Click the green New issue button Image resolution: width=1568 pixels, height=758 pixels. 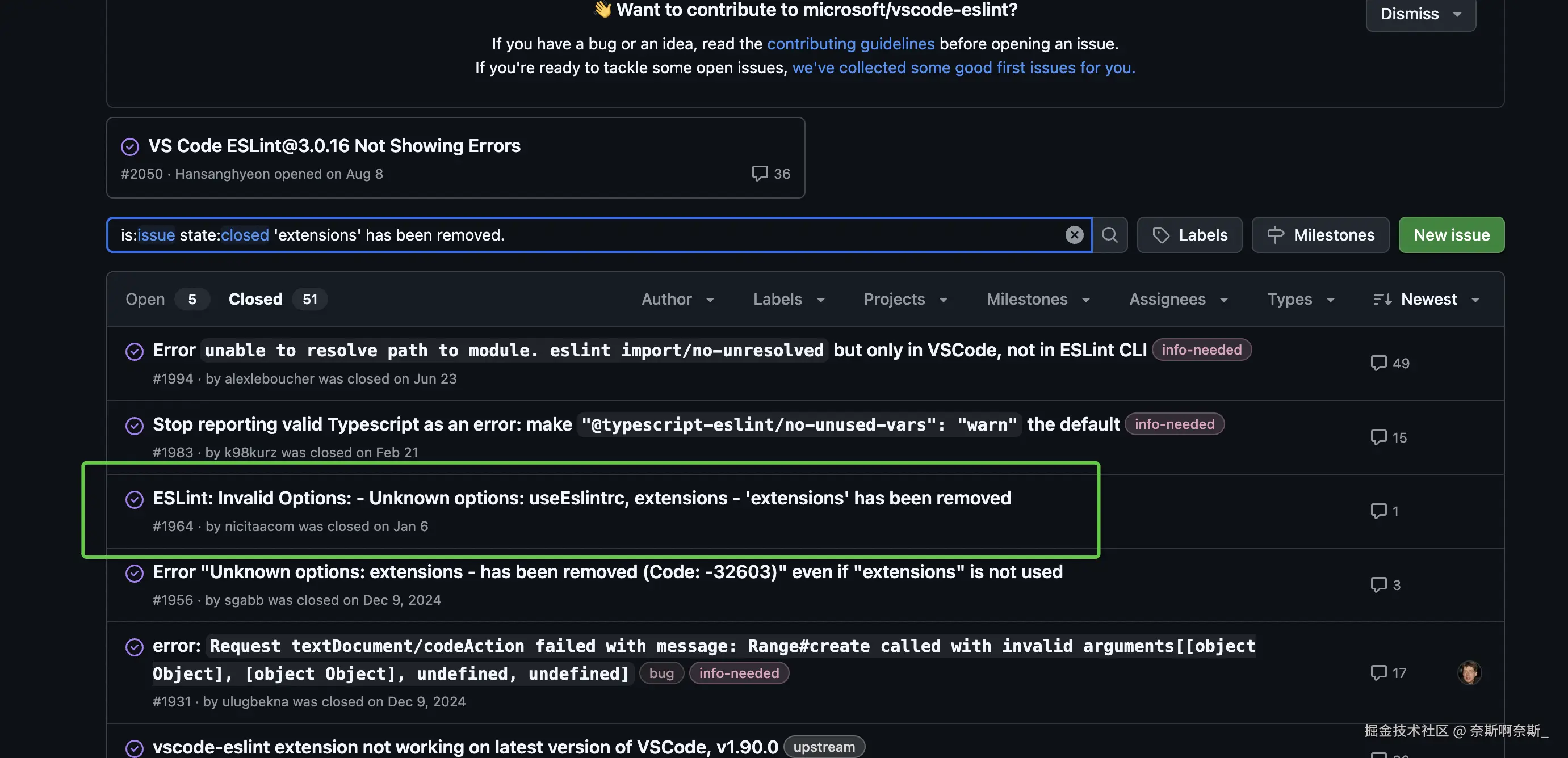[1451, 235]
